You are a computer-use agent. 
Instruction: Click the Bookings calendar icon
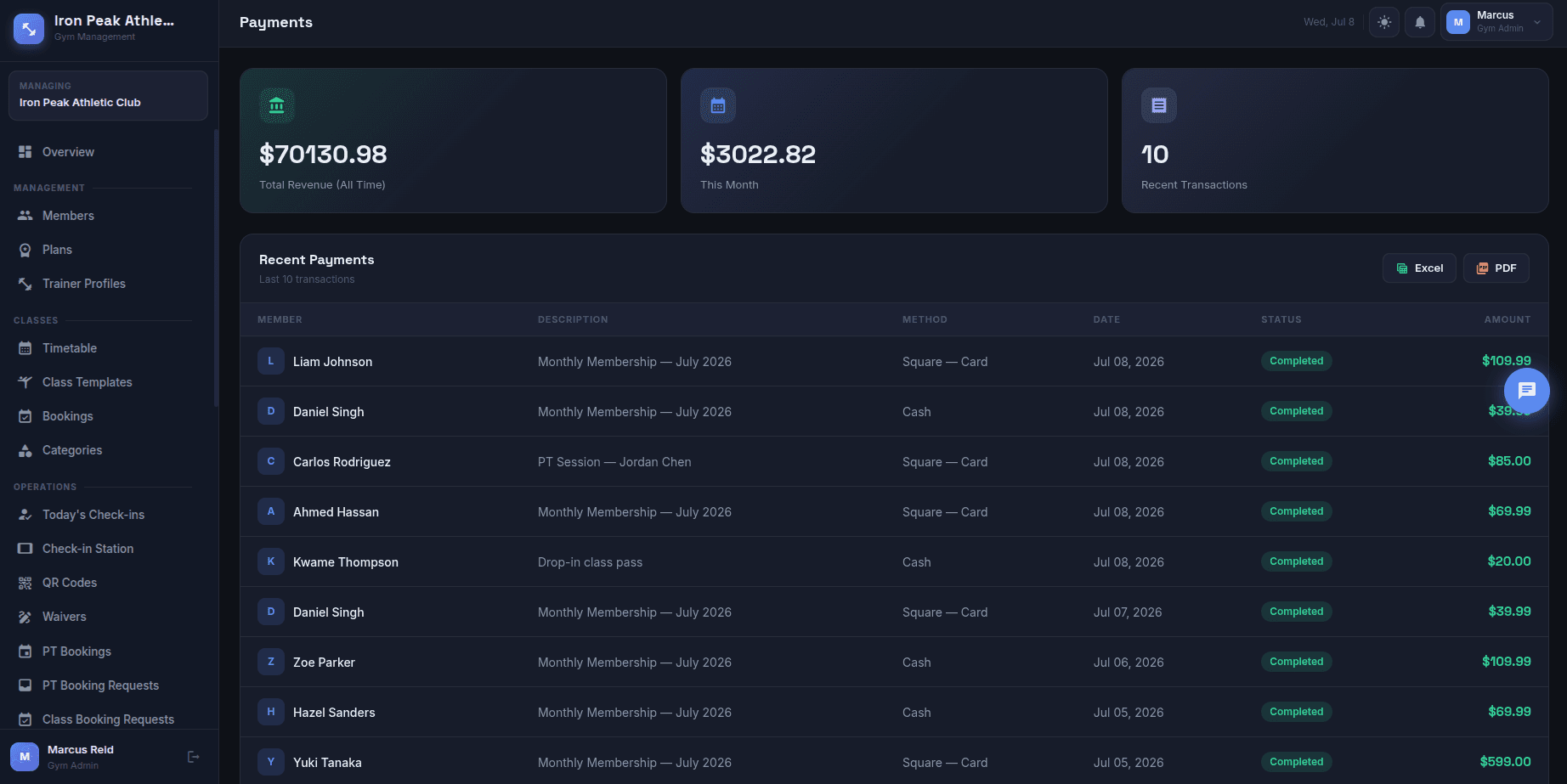coord(25,416)
